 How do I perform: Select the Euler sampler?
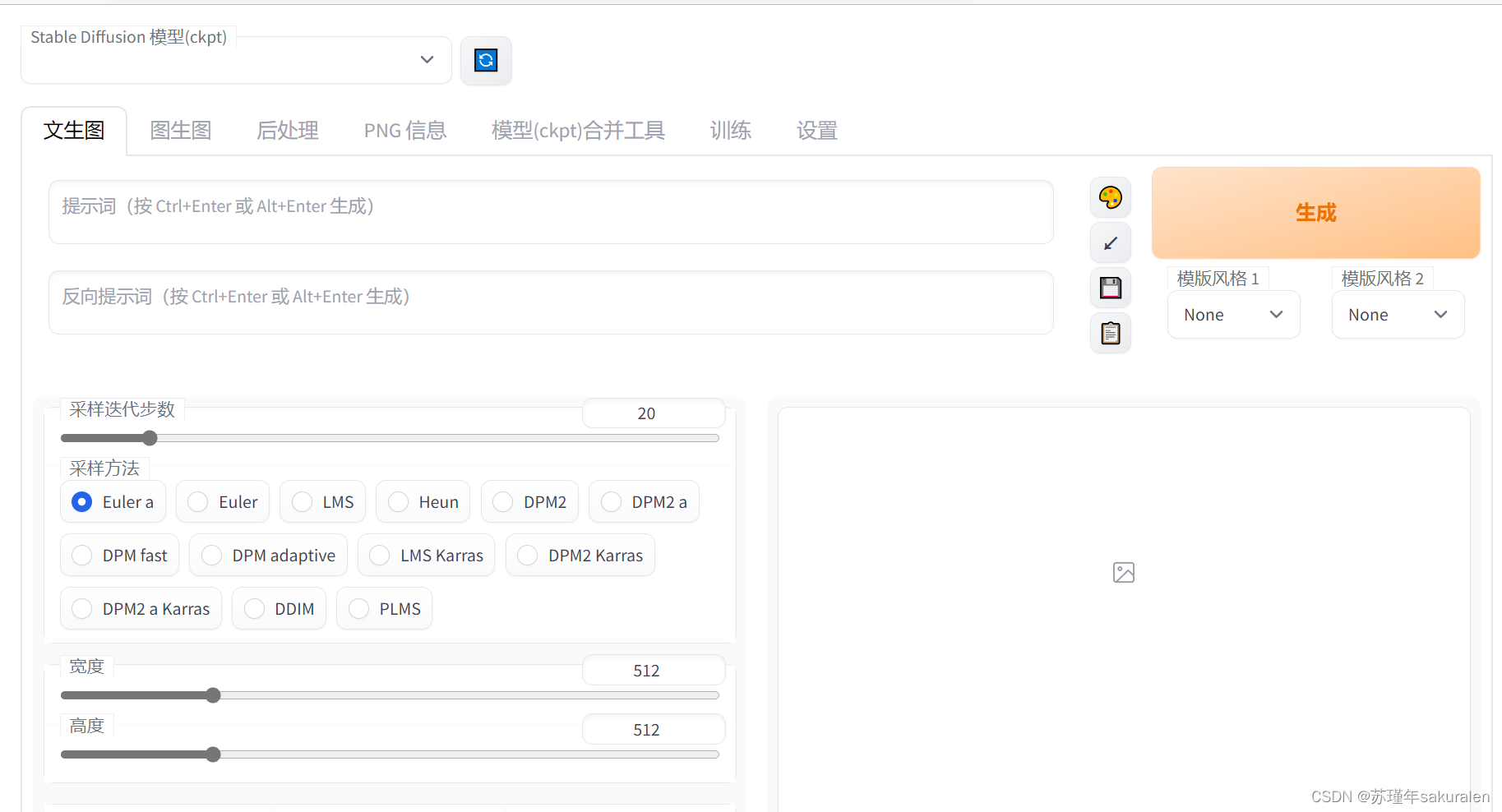pos(223,502)
